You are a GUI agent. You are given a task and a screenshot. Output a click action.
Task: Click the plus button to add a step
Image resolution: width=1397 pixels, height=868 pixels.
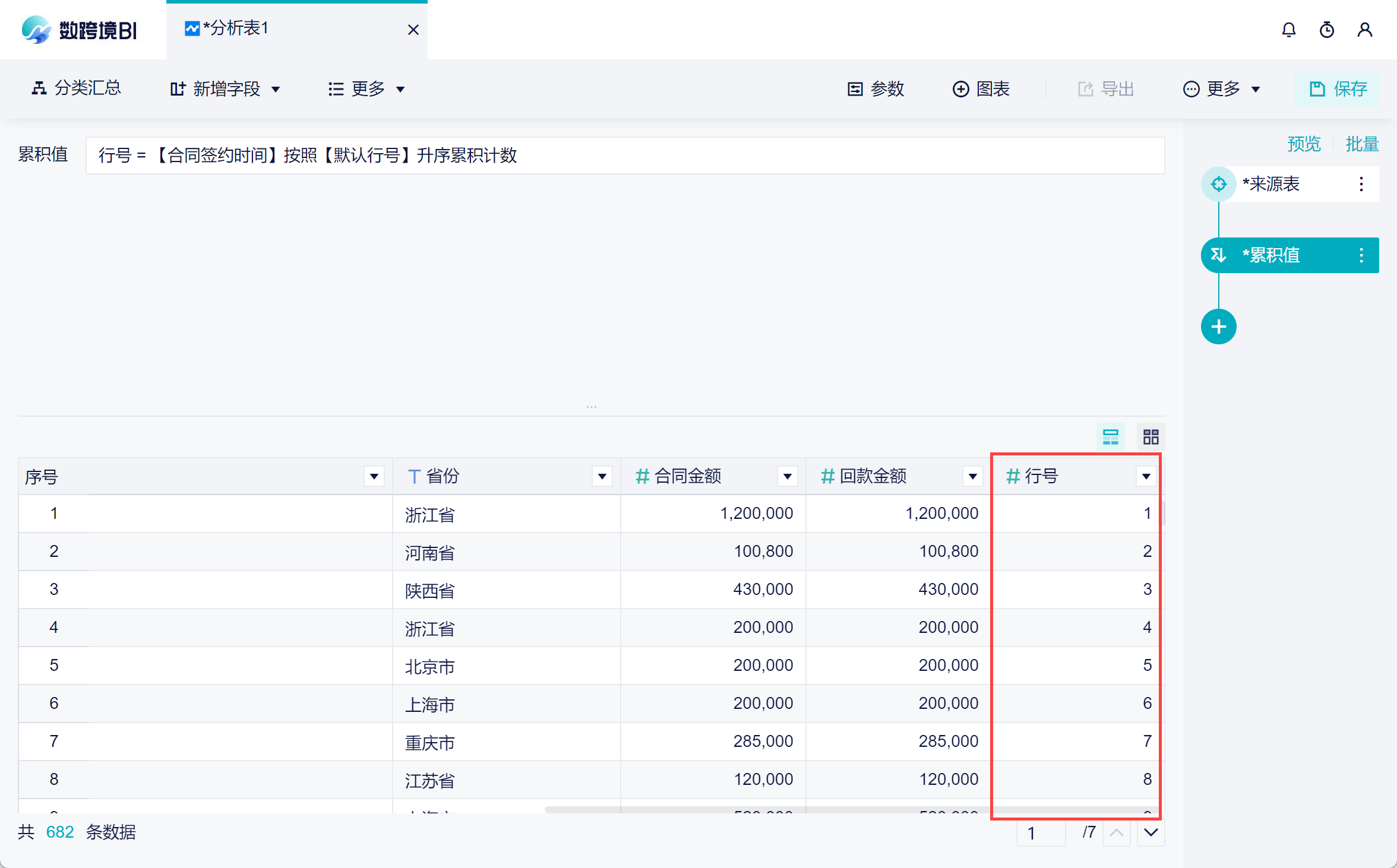[1218, 327]
